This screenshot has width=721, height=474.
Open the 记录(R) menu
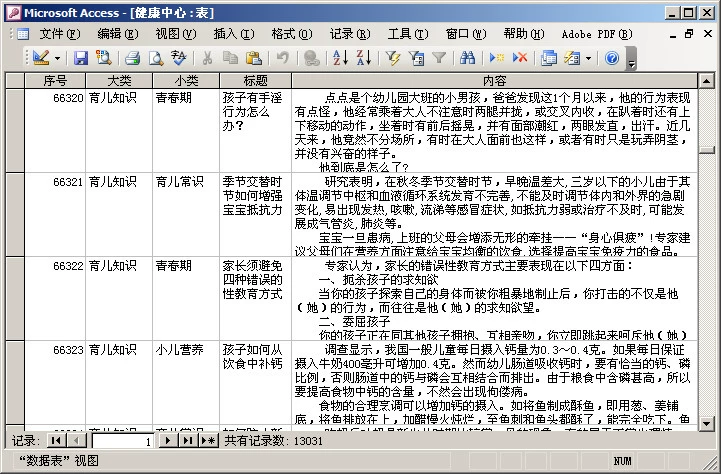350,34
